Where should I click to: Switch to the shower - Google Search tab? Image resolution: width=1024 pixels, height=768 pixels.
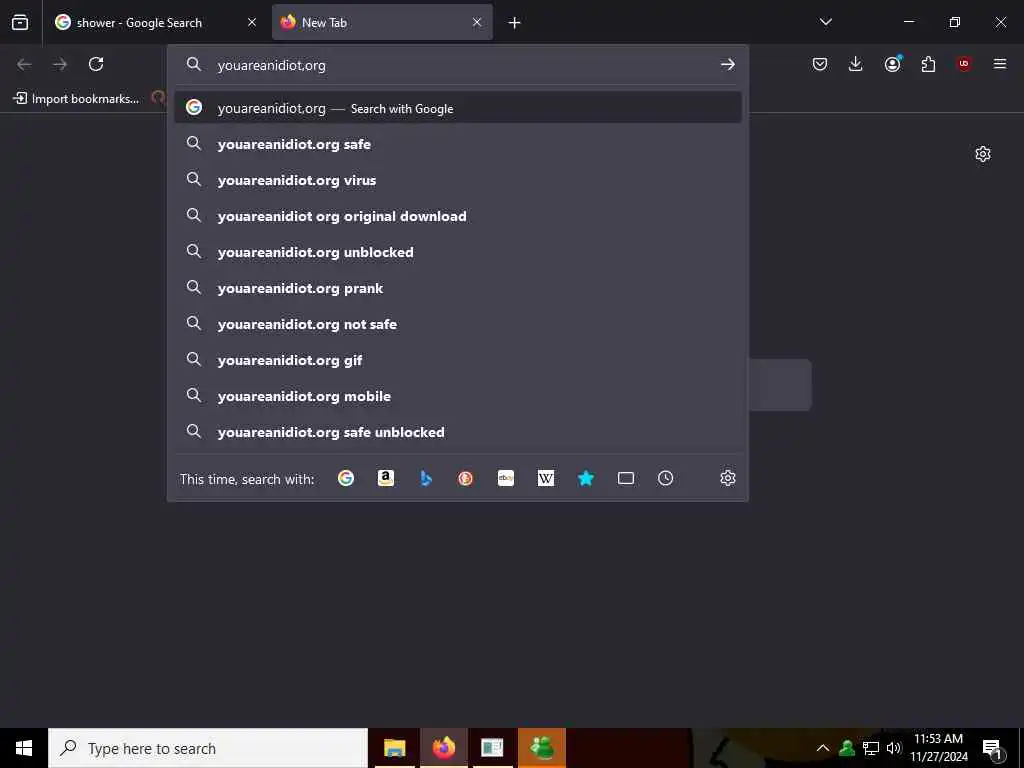tap(155, 22)
